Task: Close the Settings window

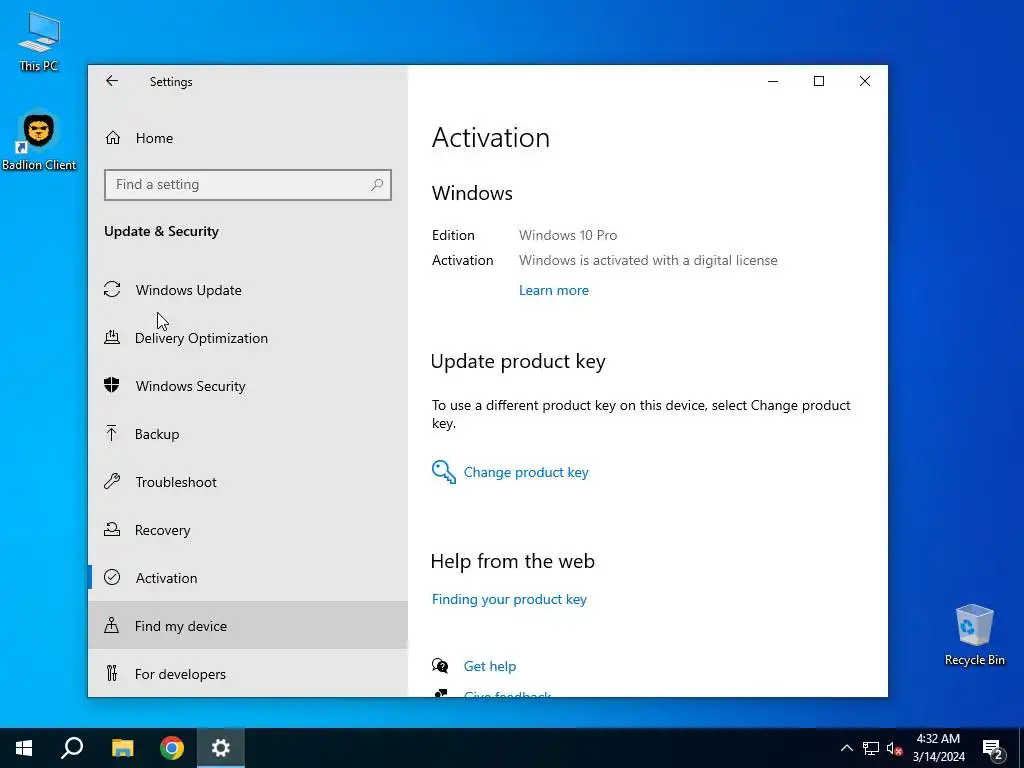Action: tap(865, 81)
